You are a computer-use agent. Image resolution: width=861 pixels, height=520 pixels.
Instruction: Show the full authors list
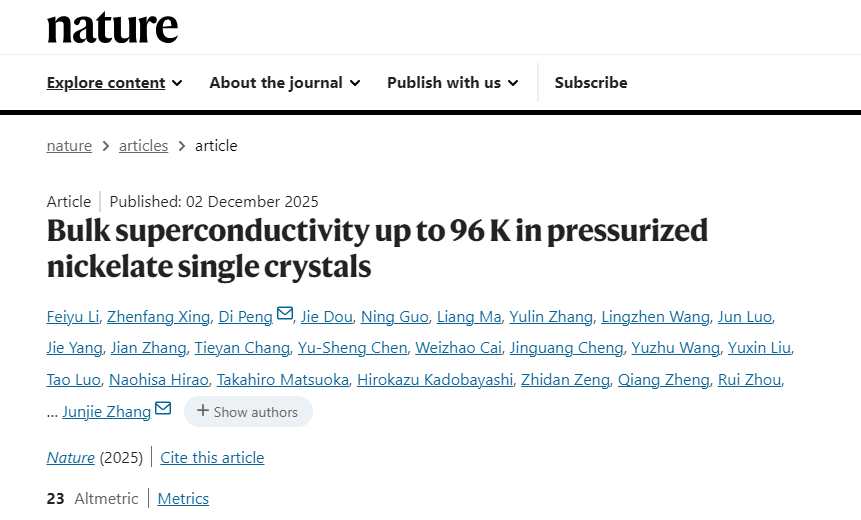(248, 412)
